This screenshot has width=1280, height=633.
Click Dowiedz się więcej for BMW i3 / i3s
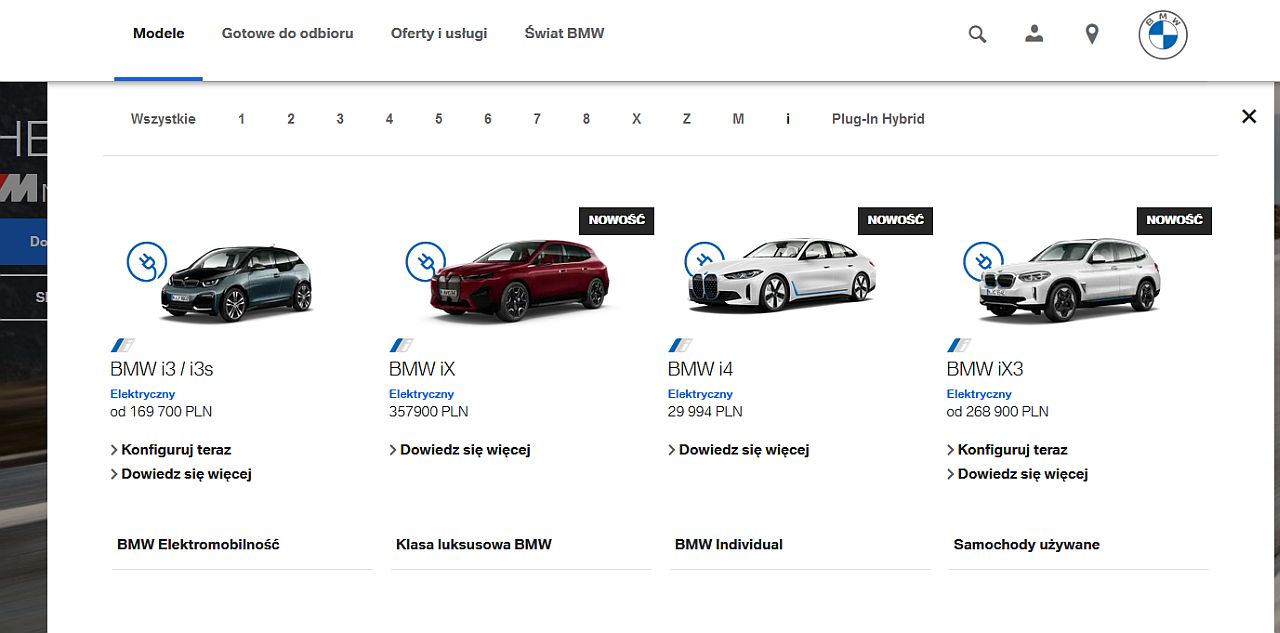point(186,474)
